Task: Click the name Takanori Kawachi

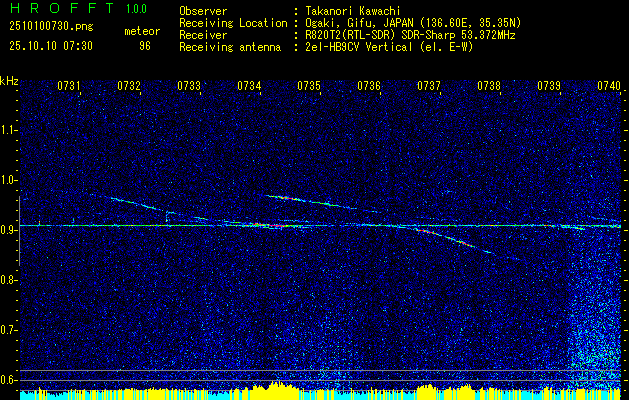Action: [x=352, y=11]
